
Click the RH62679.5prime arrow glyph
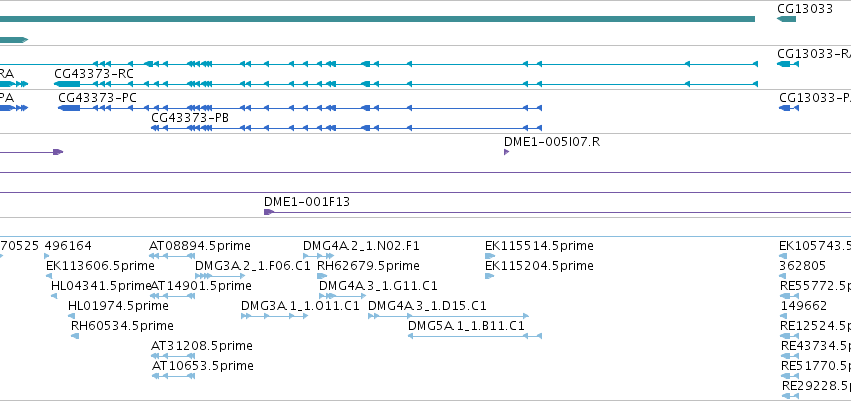pyautogui.click(x=322, y=276)
